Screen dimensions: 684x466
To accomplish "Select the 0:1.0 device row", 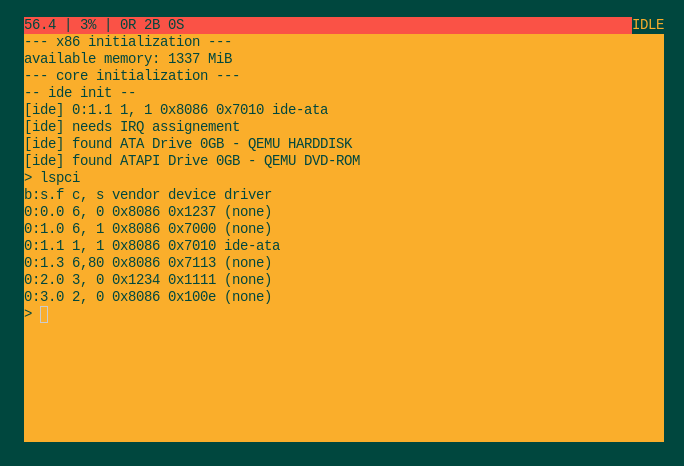I will coord(148,229).
